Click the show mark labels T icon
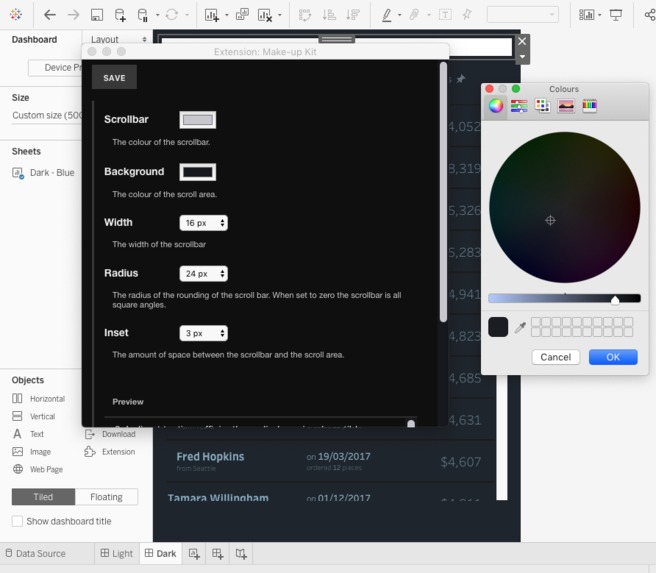 pos(445,15)
